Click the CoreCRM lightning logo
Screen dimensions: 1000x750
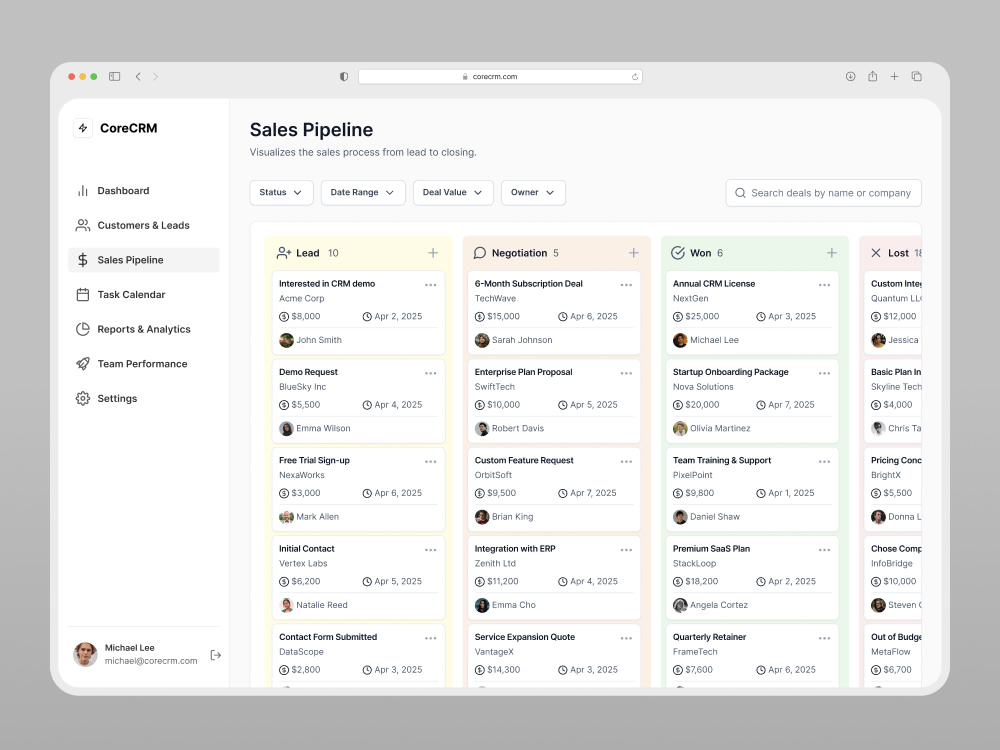(x=84, y=128)
